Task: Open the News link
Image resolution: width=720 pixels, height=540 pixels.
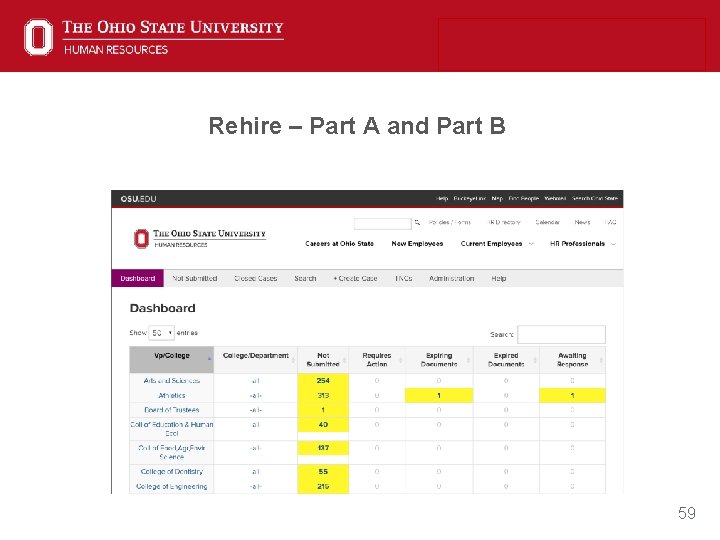Action: [x=582, y=222]
